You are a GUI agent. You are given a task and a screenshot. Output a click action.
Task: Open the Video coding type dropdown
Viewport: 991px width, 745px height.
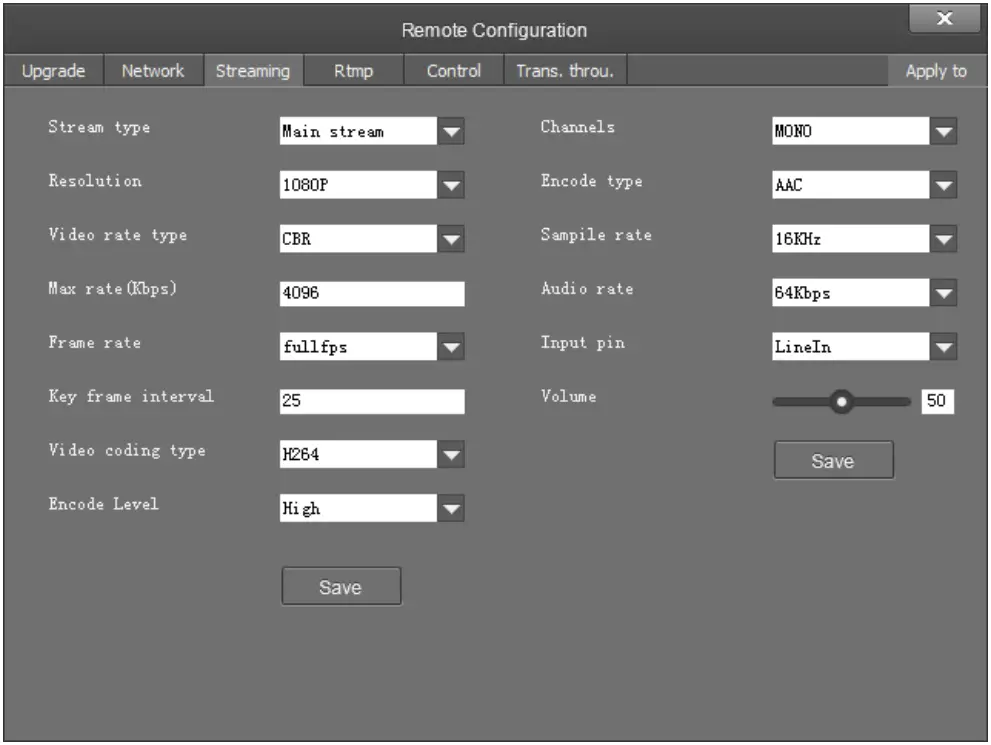(452, 455)
